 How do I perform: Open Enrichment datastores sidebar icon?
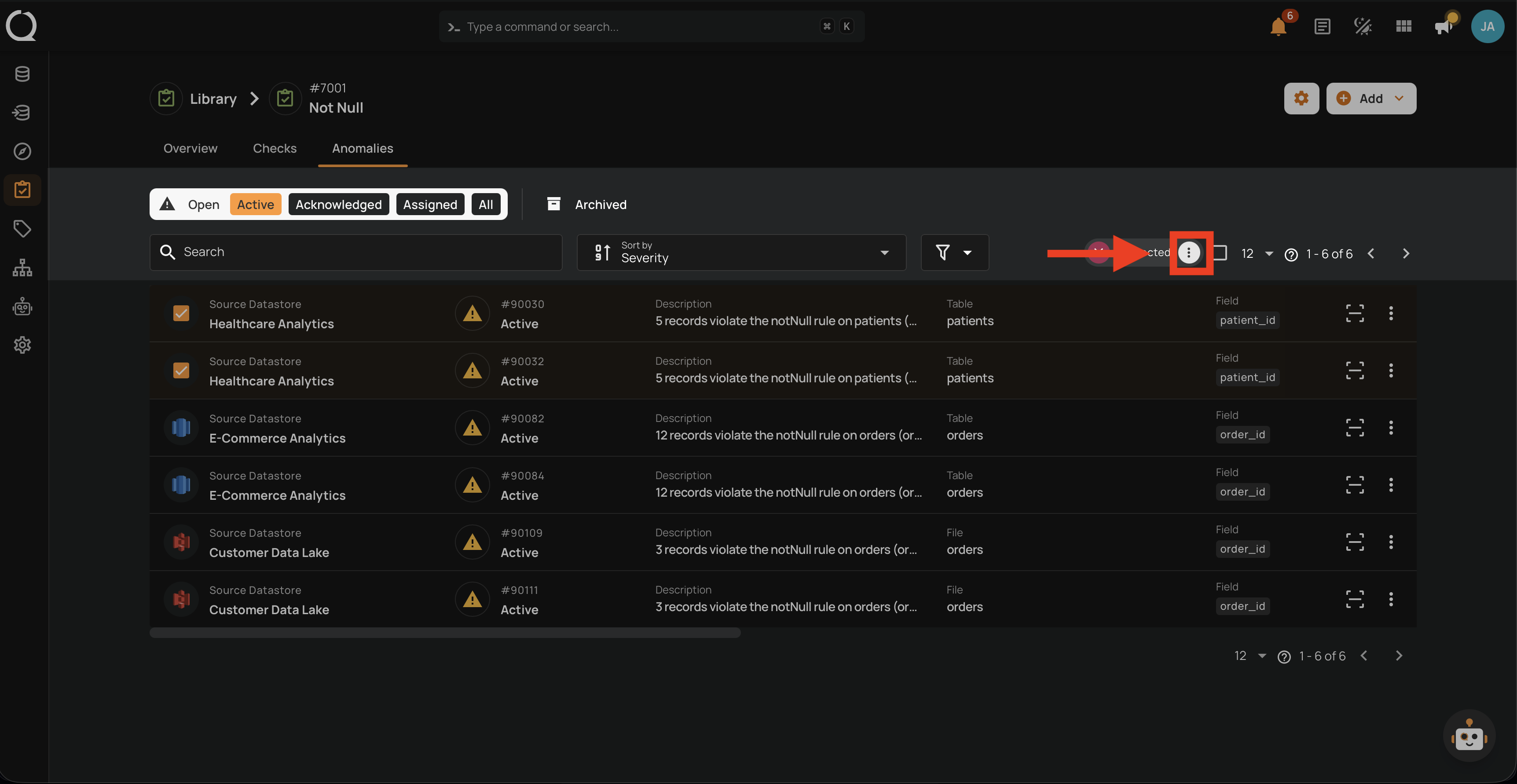click(x=22, y=113)
